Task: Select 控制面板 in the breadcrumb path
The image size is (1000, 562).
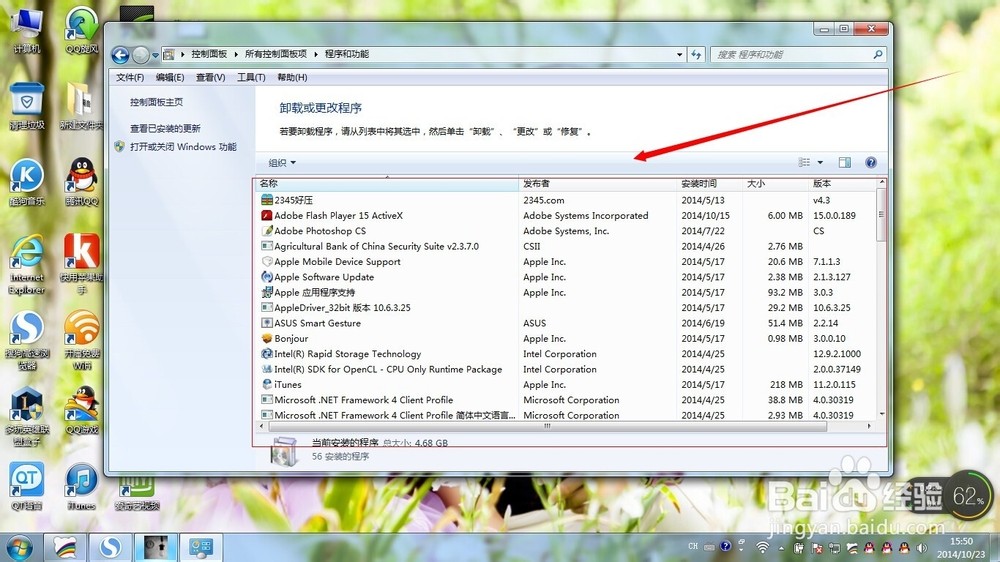Action: point(209,54)
